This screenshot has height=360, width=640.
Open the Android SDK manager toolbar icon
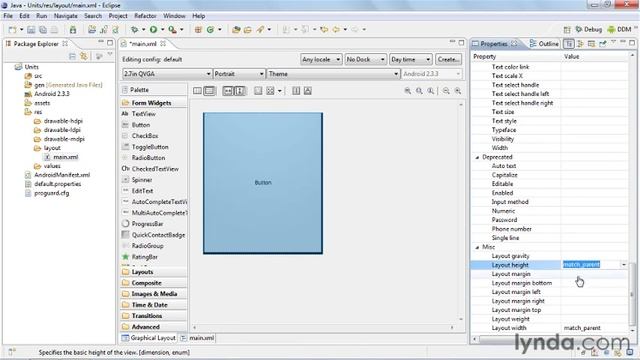(x=73, y=29)
